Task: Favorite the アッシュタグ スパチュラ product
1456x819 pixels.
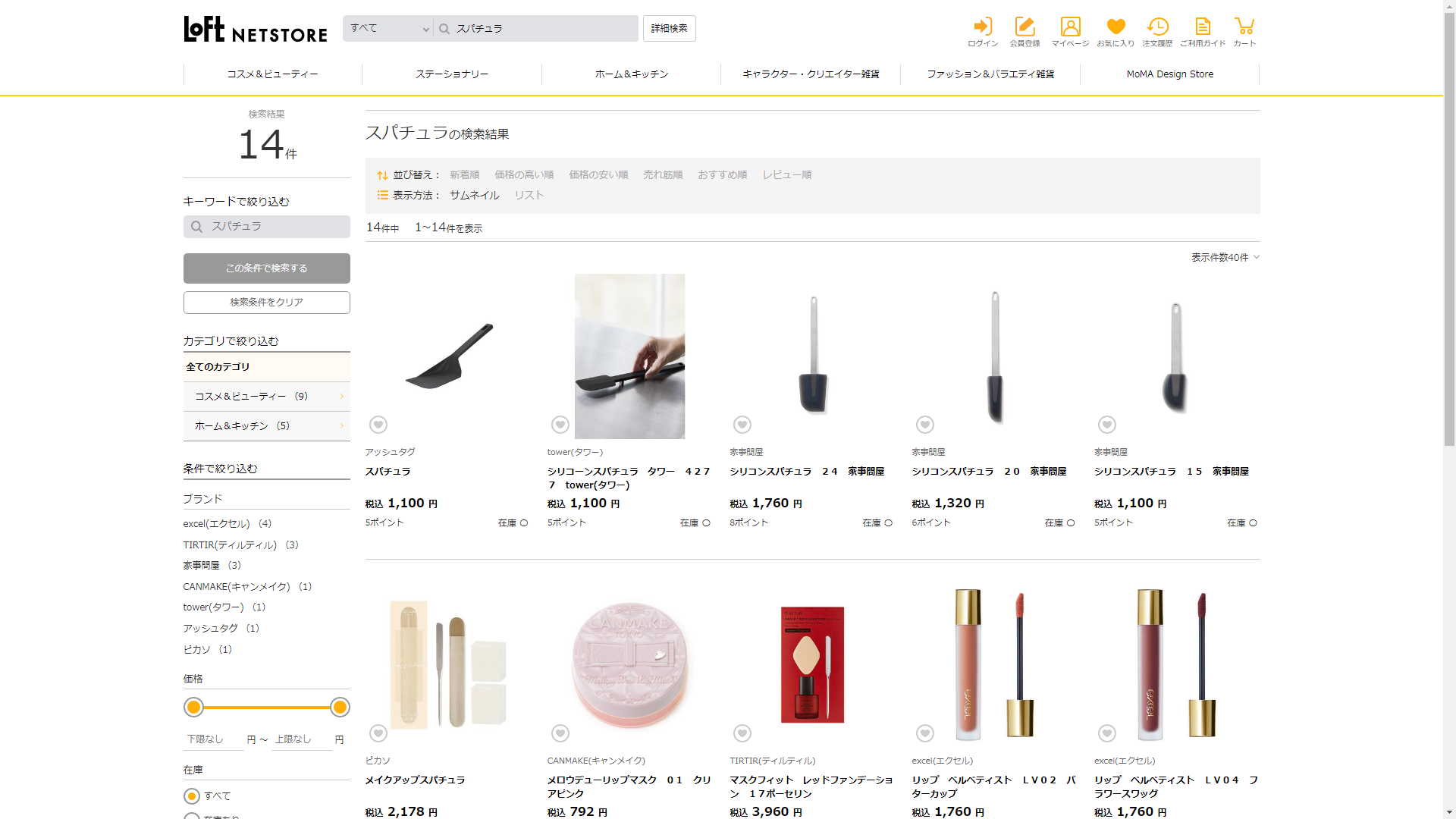Action: [x=378, y=425]
